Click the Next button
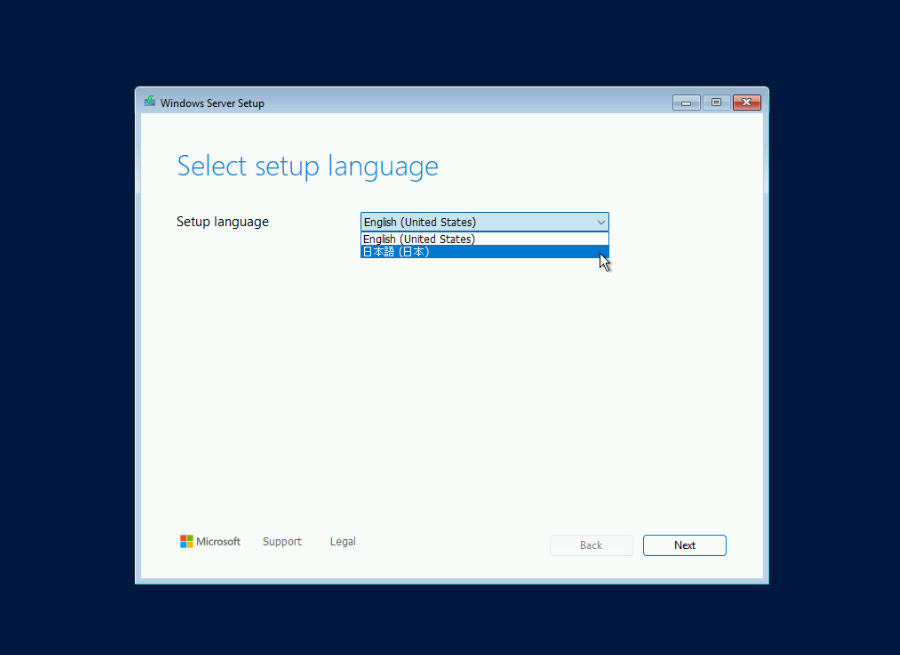900x655 pixels. click(x=685, y=545)
